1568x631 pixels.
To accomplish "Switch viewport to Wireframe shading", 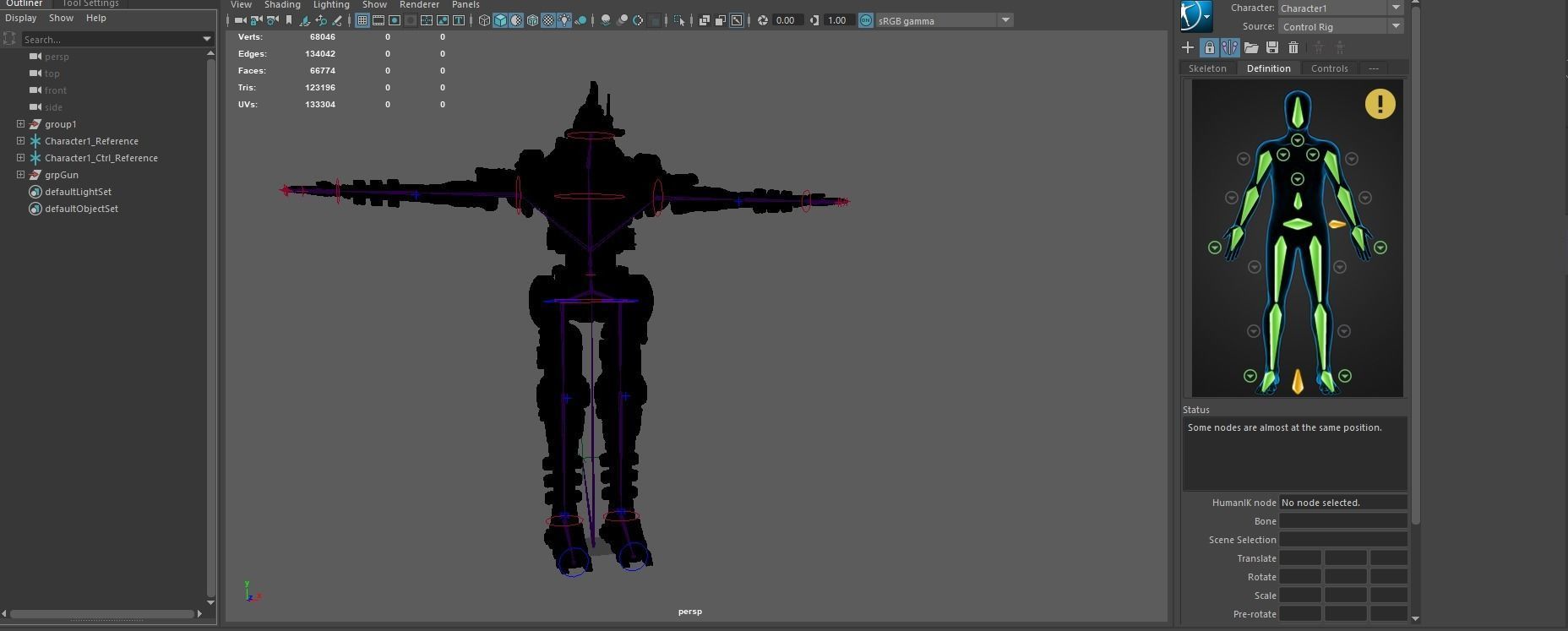I will [x=484, y=20].
